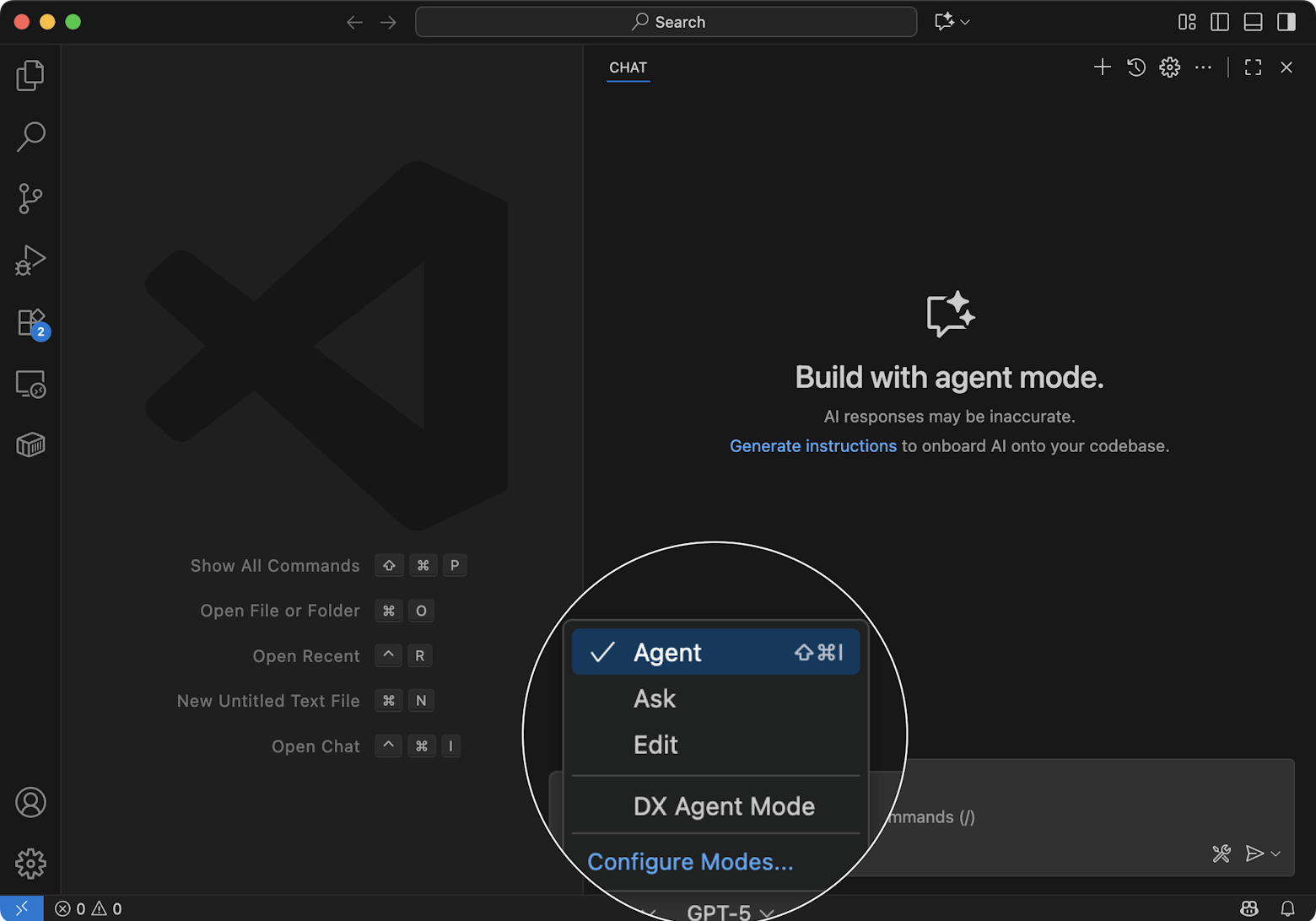Open notifications bell
1316x921 pixels.
pos(1287,908)
